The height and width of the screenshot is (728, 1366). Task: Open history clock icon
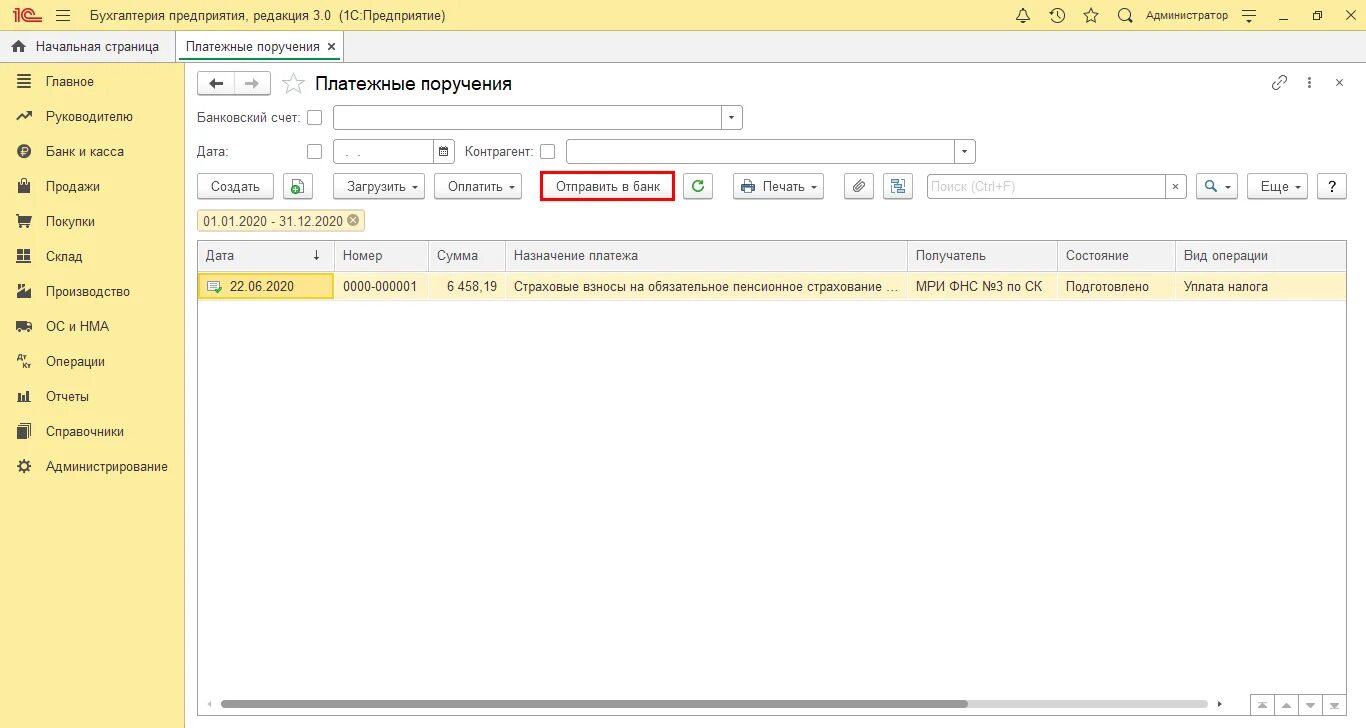coord(1057,15)
